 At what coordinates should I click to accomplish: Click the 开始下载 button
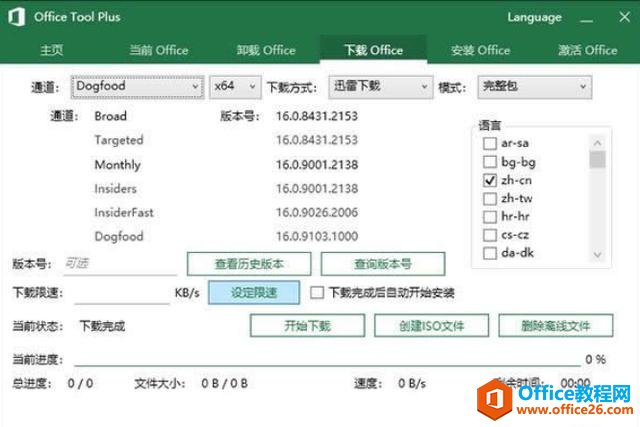307,326
